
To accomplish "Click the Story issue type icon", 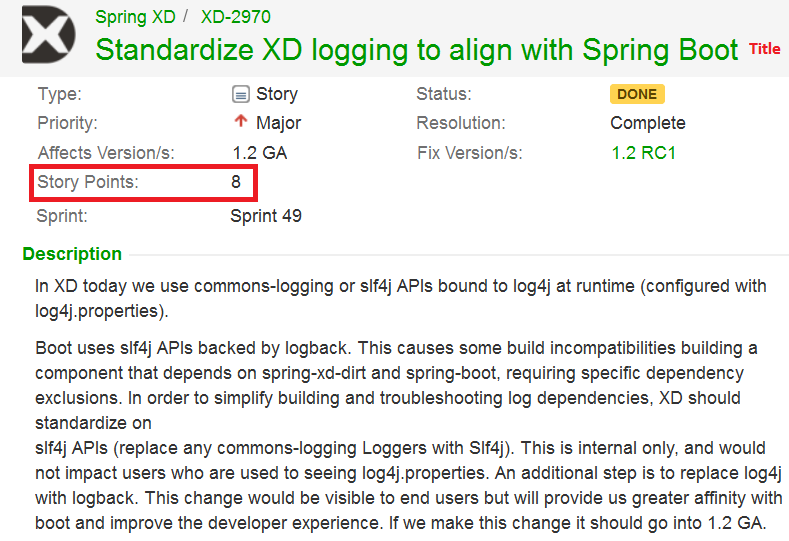I will coord(240,95).
